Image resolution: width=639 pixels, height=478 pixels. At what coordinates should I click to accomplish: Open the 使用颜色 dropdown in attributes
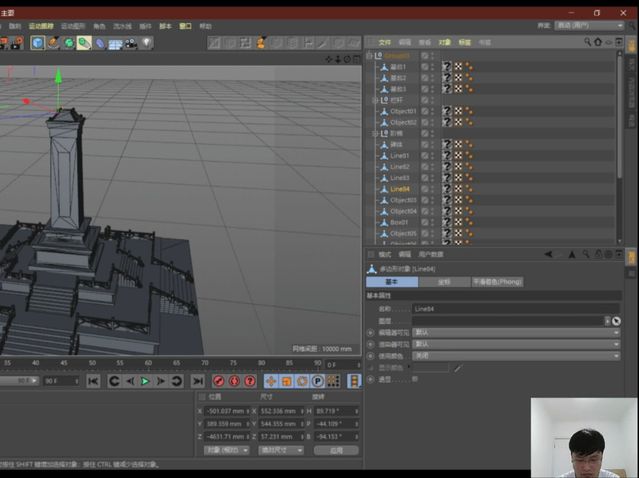[x=515, y=355]
